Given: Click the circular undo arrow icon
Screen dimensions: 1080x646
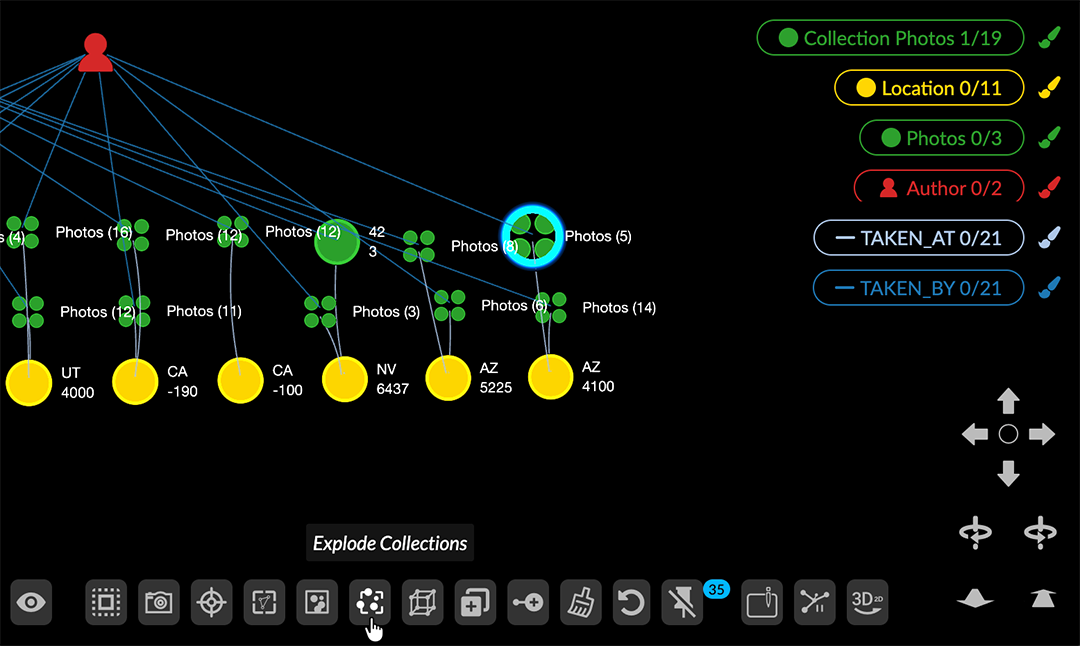Looking at the screenshot, I should click(632, 603).
